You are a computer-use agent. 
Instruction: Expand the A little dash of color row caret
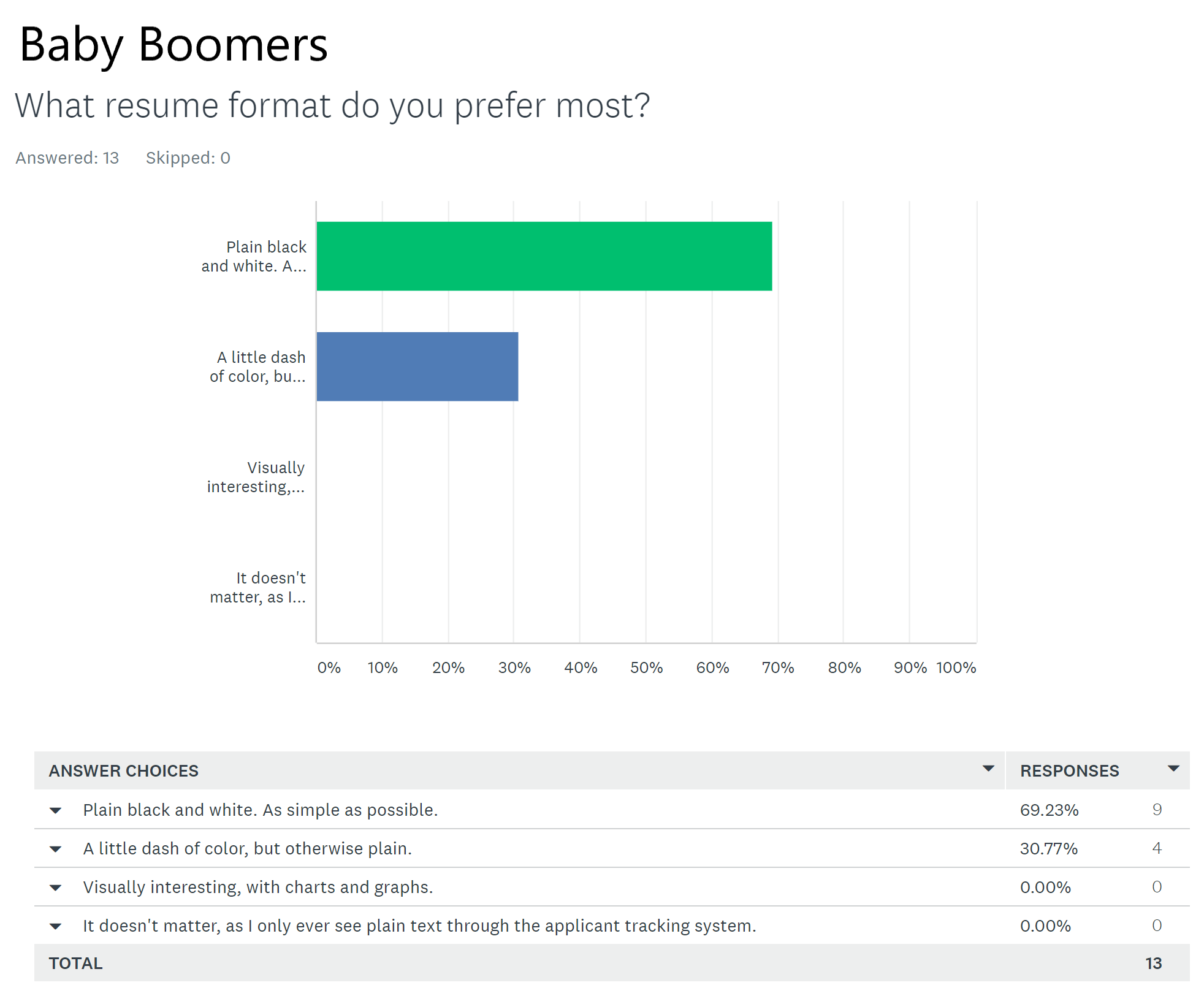coord(56,849)
